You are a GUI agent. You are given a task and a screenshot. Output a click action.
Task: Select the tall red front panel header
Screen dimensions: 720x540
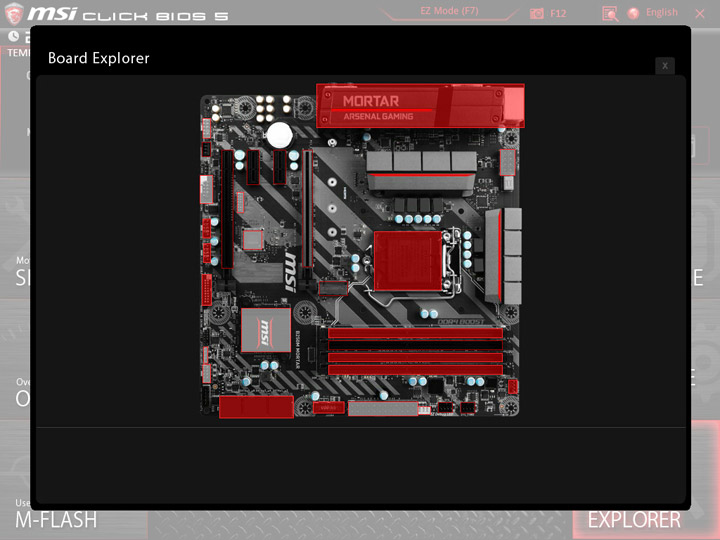207,290
